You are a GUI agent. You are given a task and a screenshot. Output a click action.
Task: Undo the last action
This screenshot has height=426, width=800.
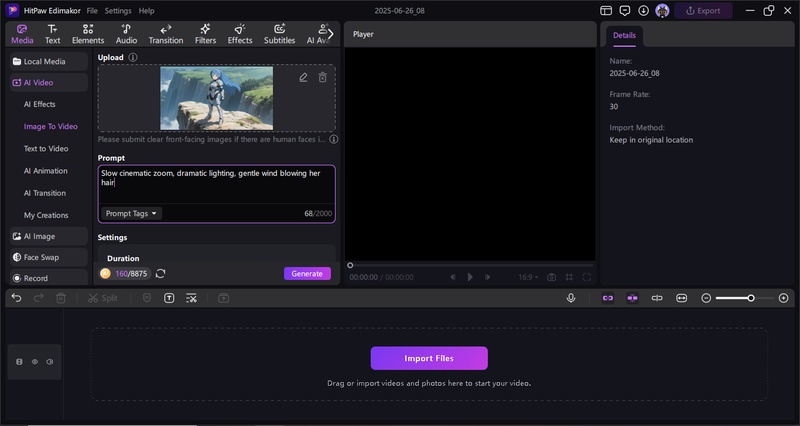pyautogui.click(x=16, y=298)
